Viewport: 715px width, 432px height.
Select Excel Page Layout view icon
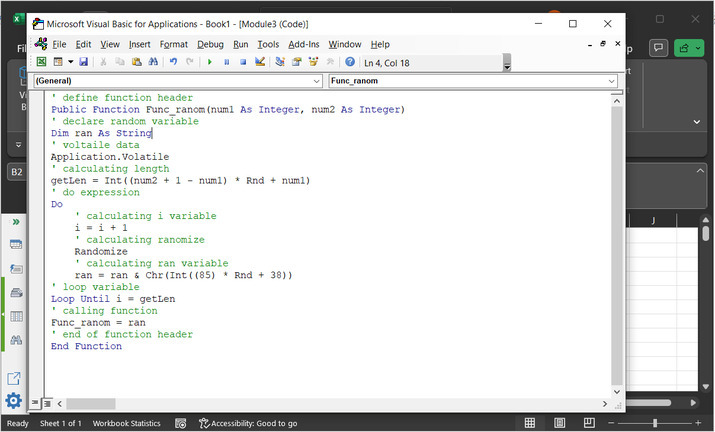pyautogui.click(x=560, y=423)
